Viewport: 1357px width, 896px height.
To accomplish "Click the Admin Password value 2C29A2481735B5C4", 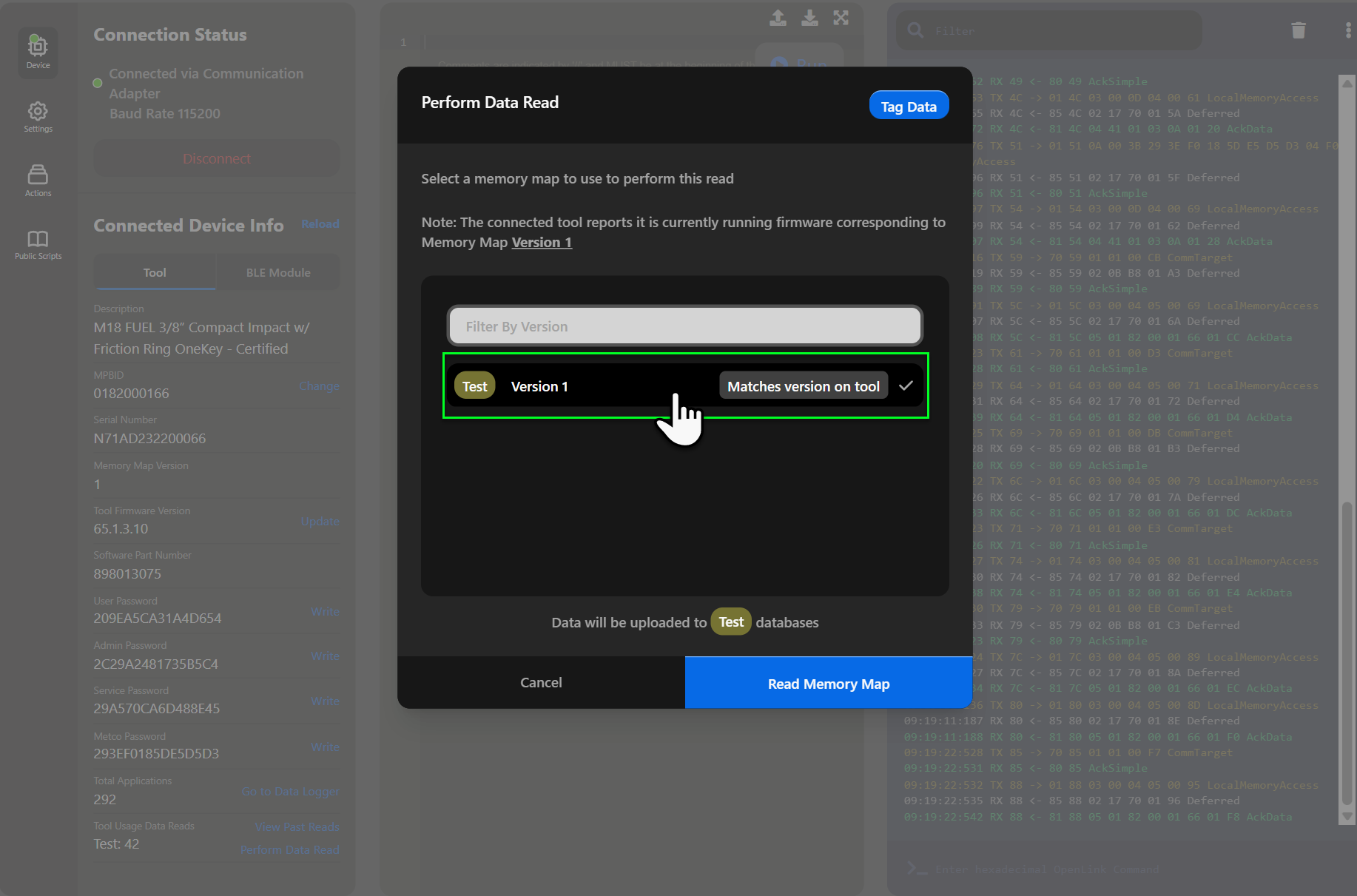I will coord(156,664).
